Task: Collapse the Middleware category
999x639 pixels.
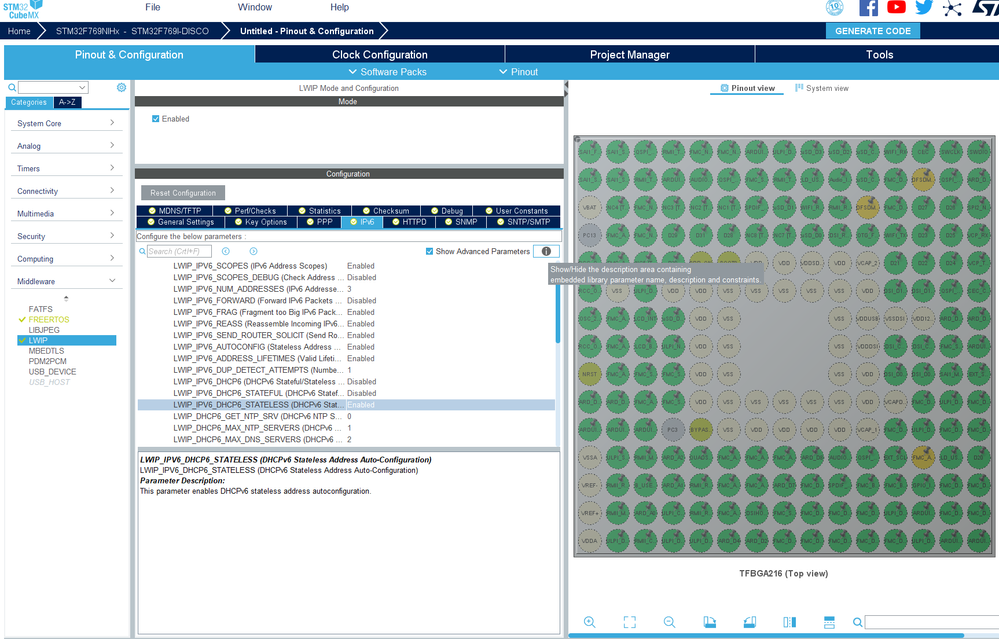Action: tap(66, 281)
